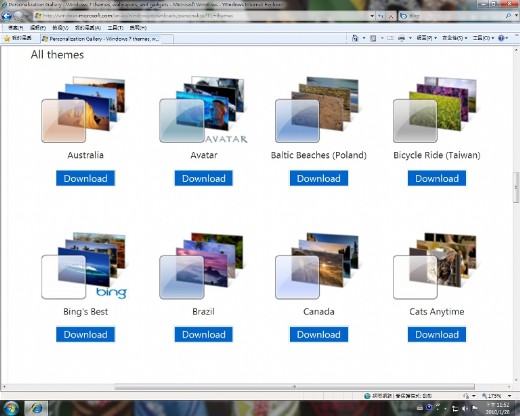Click the Print icon in command bar
The image size is (520, 416).
[x=402, y=38]
